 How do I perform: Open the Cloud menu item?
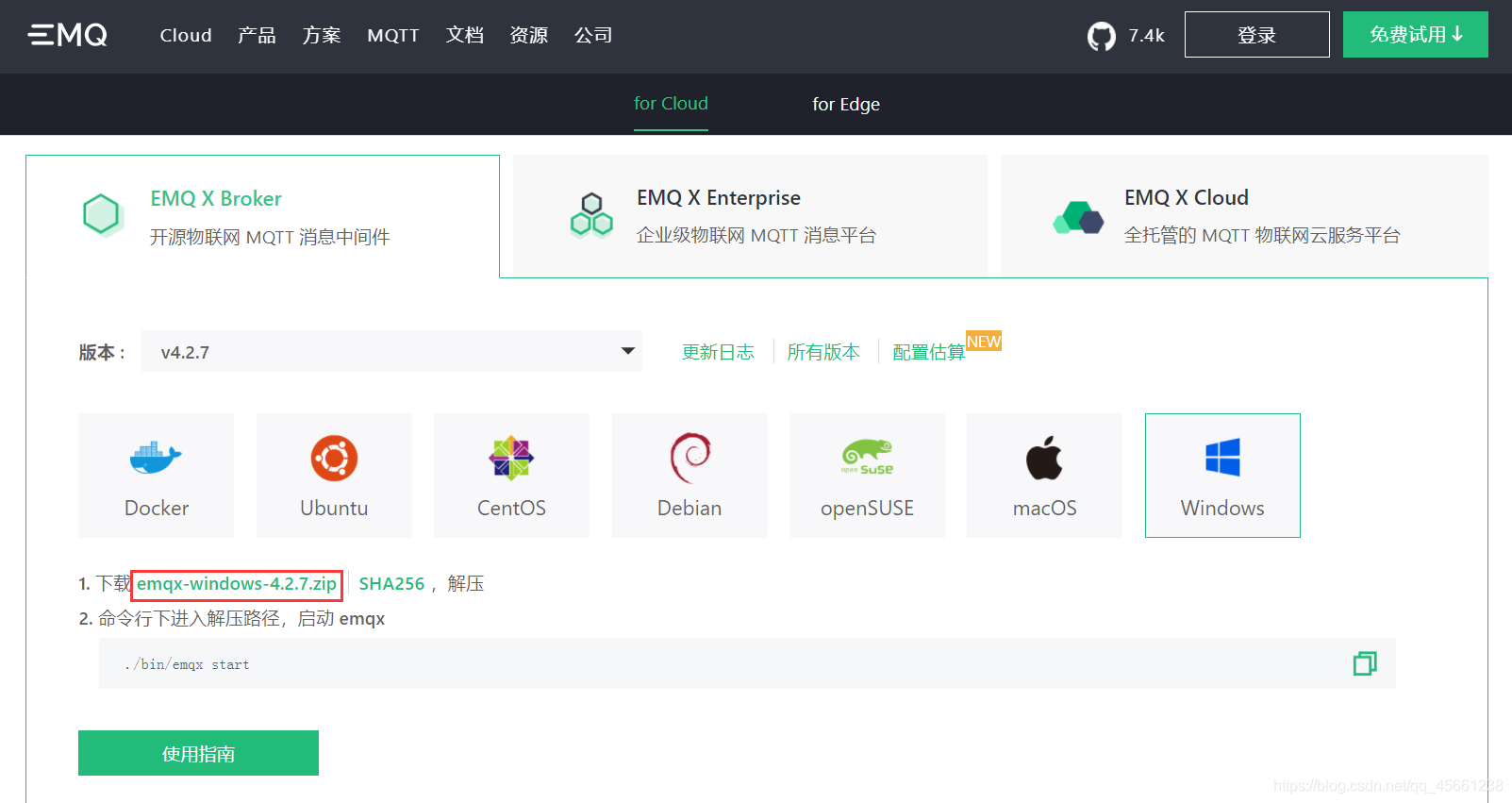point(186,35)
